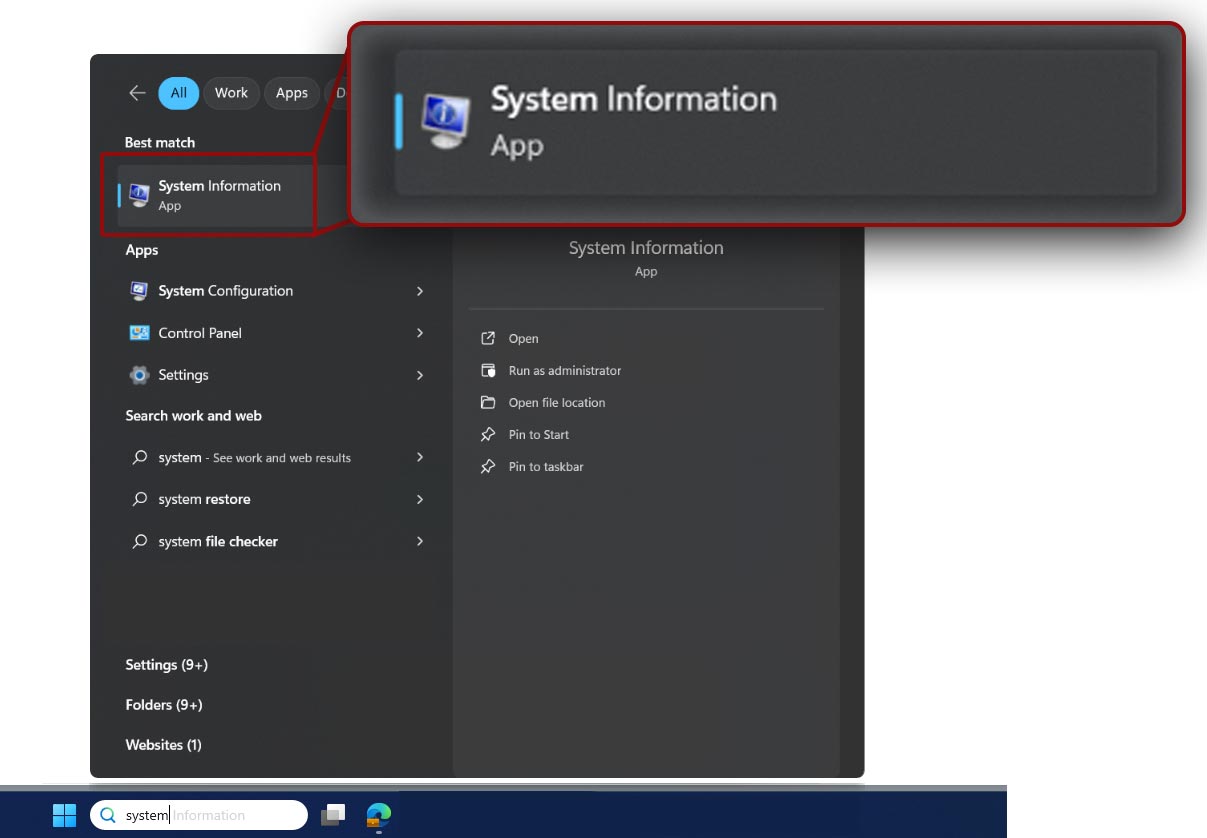
Task: Expand 'system restore' chevron
Action: pos(420,499)
